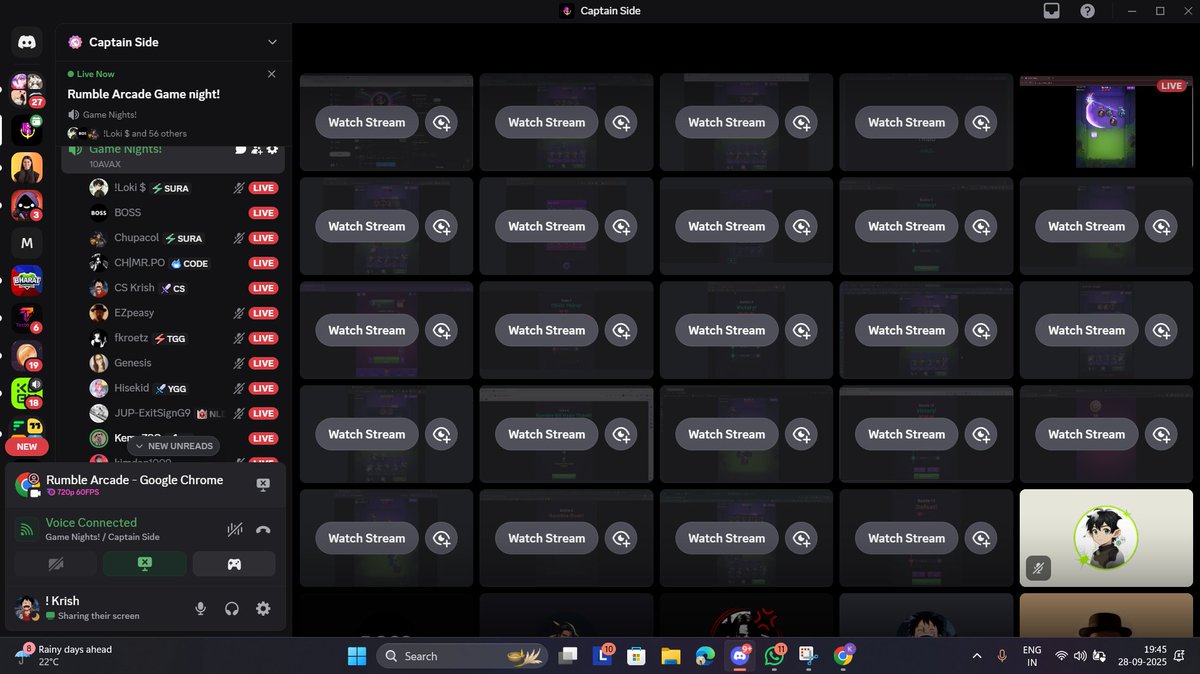Open the Bharat server icon
Viewport: 1200px width, 674px height.
point(27,281)
